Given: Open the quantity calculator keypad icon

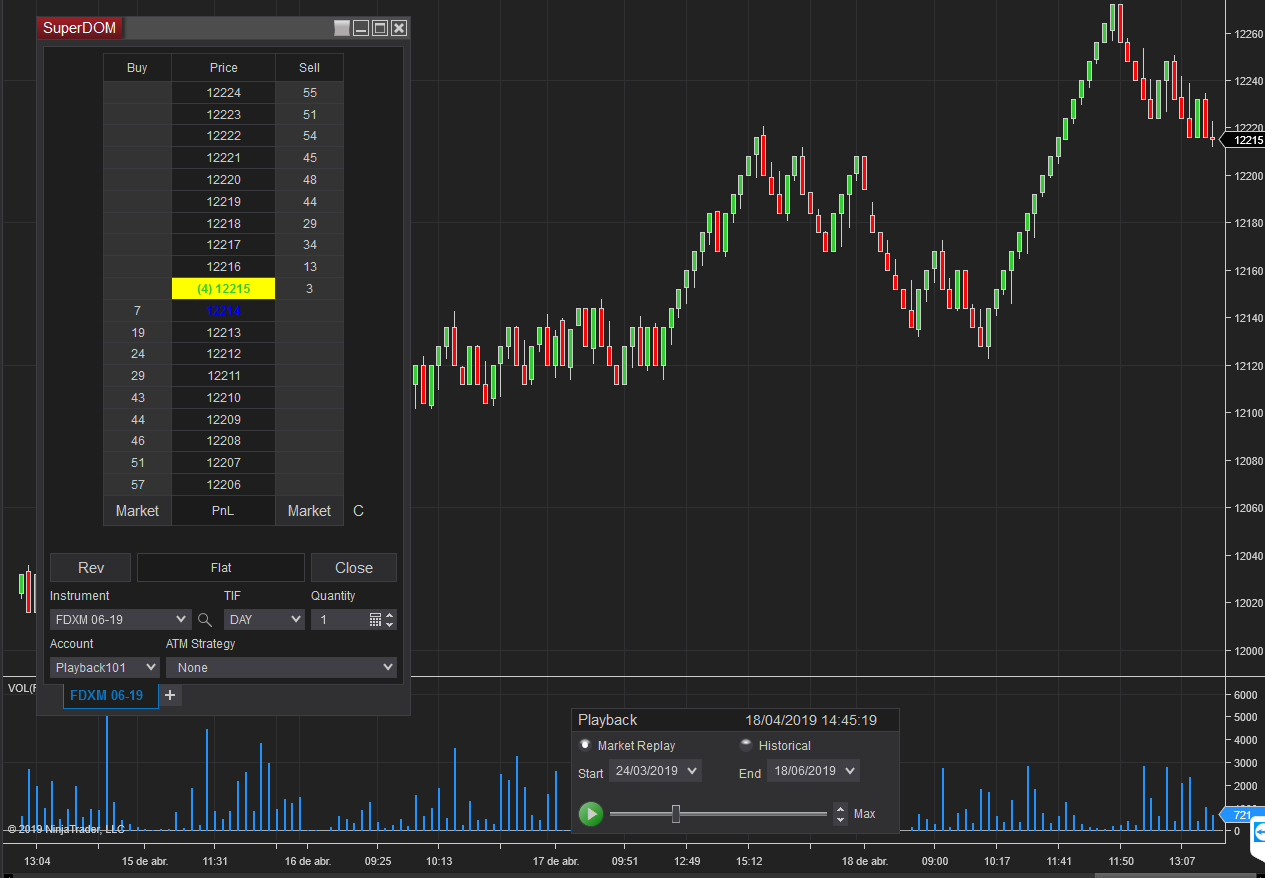Looking at the screenshot, I should point(375,620).
